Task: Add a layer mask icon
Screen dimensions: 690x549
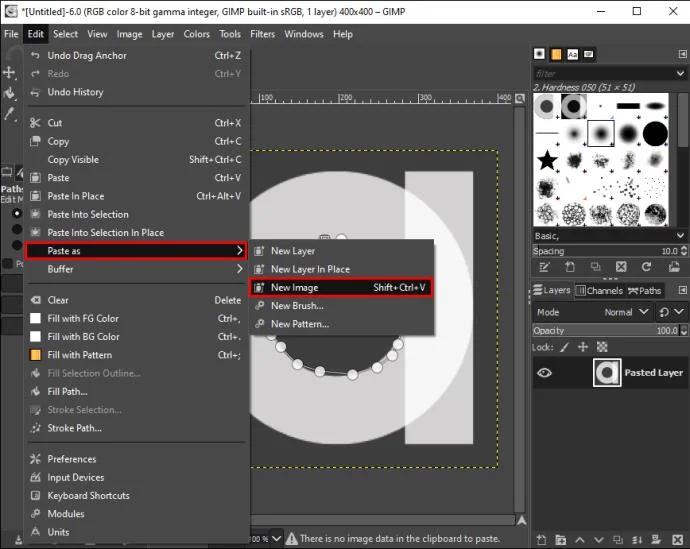Action: pyautogui.click(x=657, y=540)
